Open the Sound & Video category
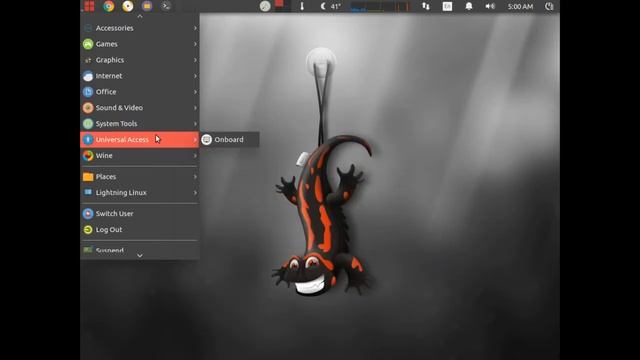640x360 pixels. coord(140,108)
